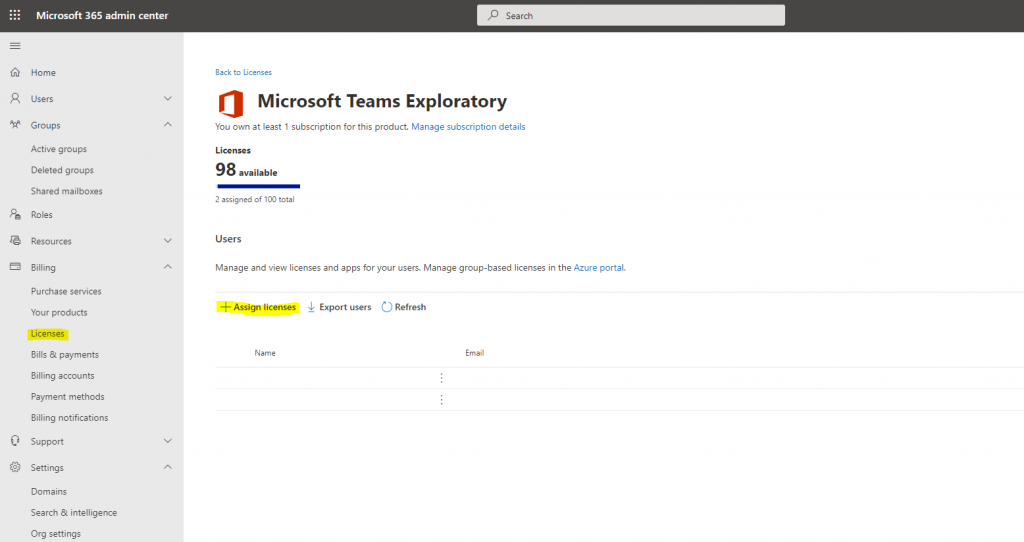Click the download arrow of Export users
This screenshot has height=542, width=1024.
point(312,307)
